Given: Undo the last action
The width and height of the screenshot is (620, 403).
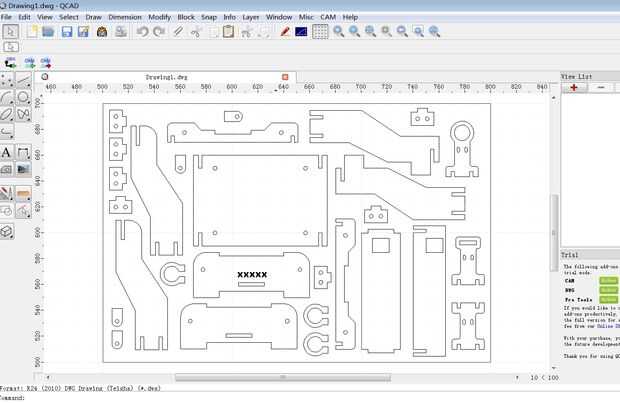Looking at the screenshot, I should (x=142, y=32).
